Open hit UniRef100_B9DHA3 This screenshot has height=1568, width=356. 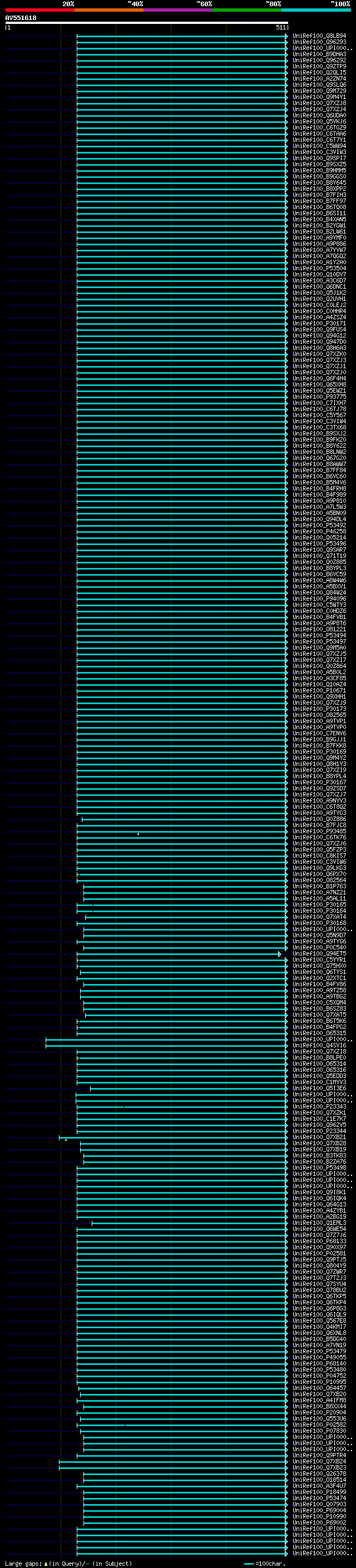(x=319, y=54)
